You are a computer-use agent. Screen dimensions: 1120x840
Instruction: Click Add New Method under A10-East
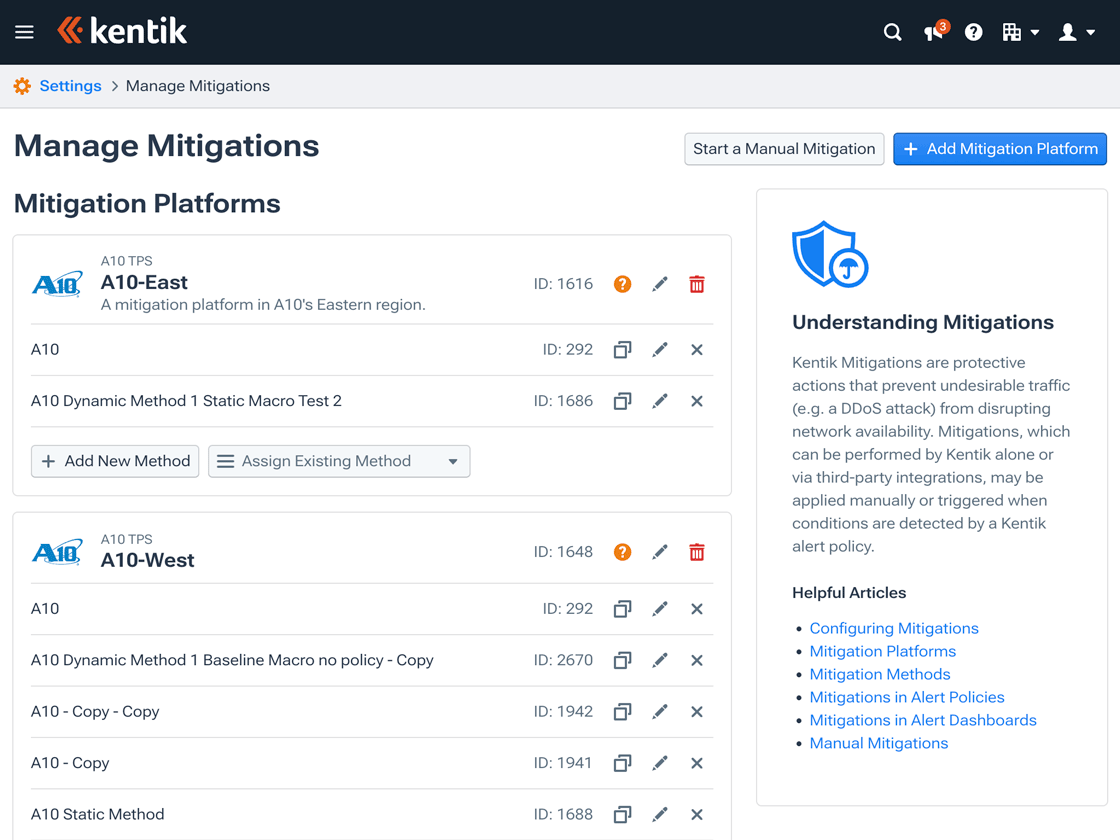click(114, 461)
